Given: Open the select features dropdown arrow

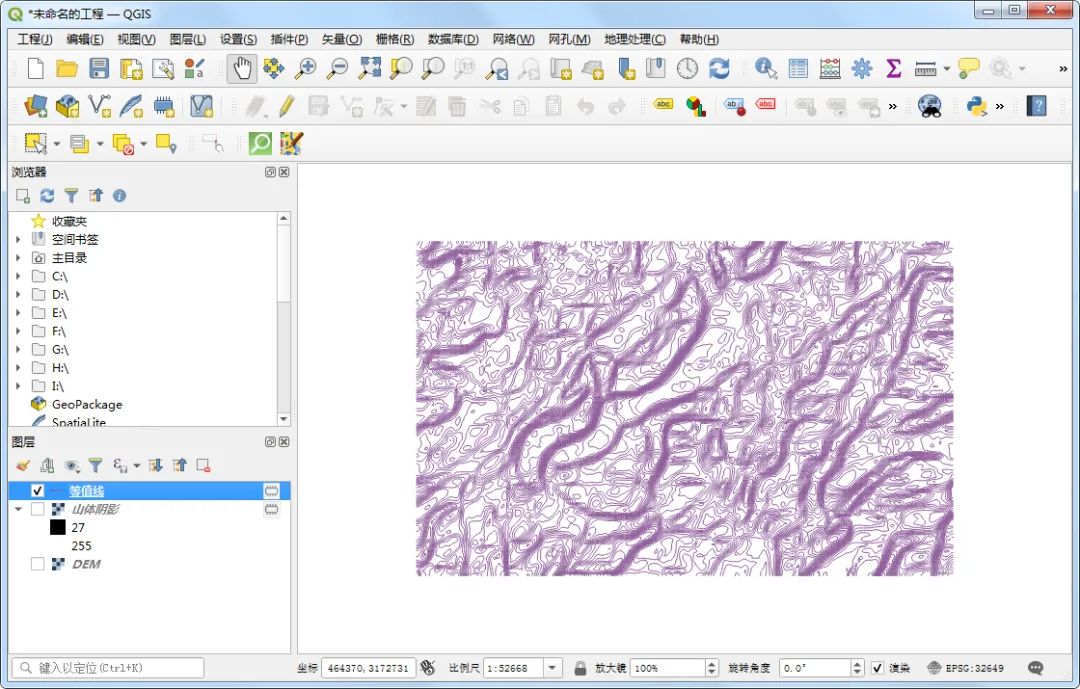Looking at the screenshot, I should [x=57, y=144].
